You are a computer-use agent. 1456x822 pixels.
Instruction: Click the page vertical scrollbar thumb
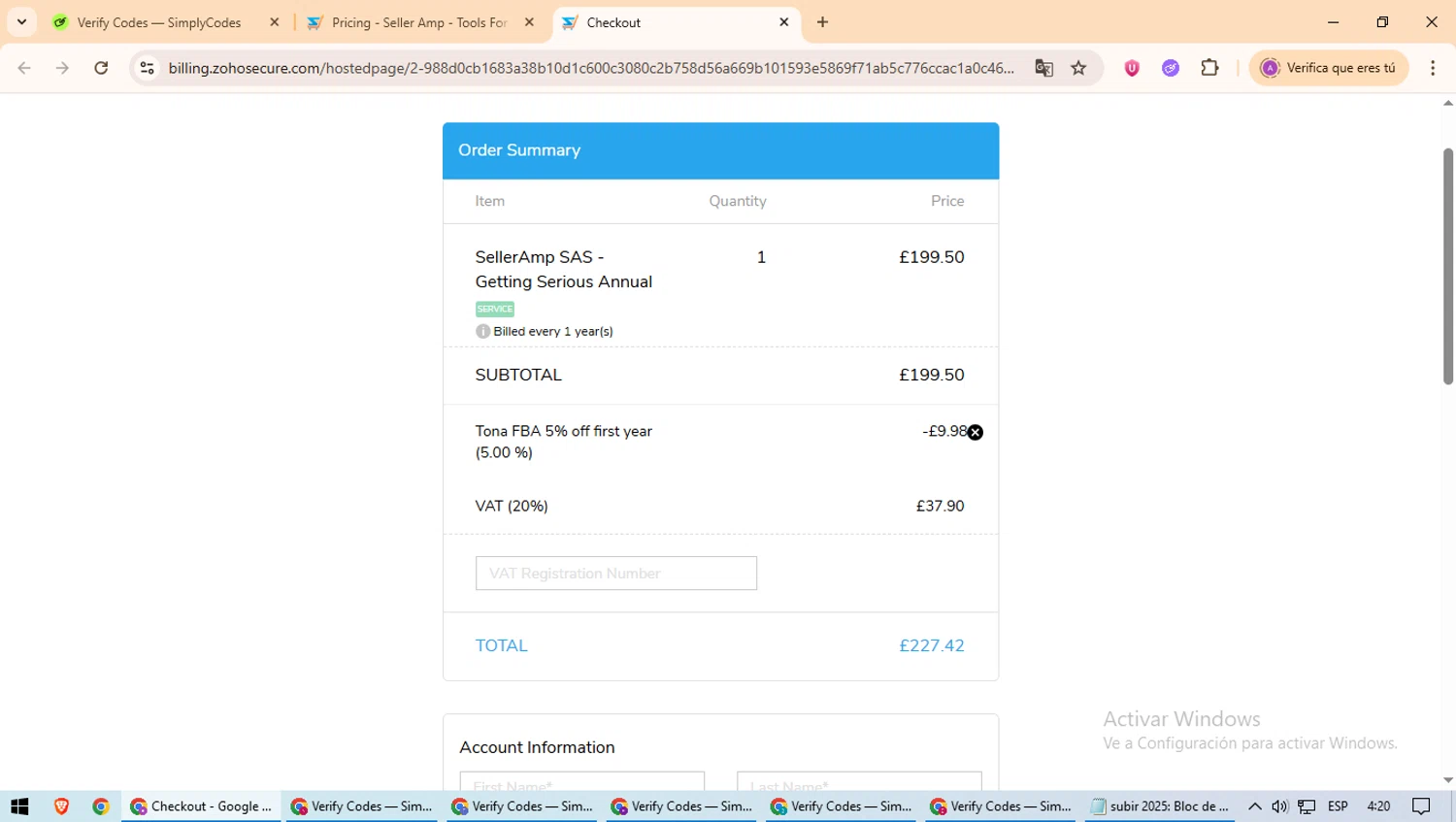(1447, 267)
